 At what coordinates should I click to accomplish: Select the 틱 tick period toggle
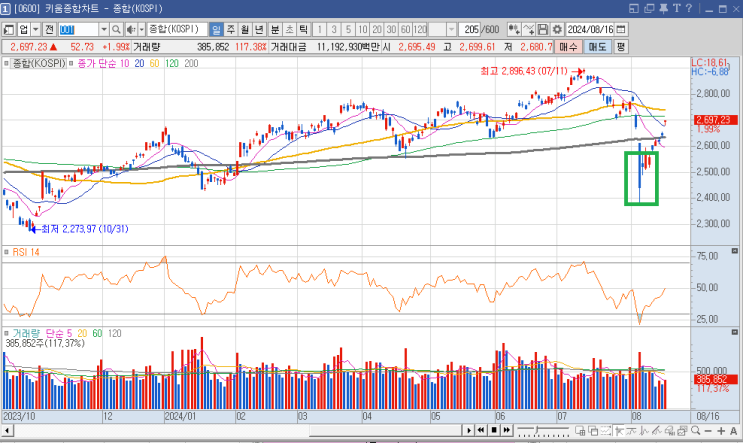pyautogui.click(x=303, y=29)
